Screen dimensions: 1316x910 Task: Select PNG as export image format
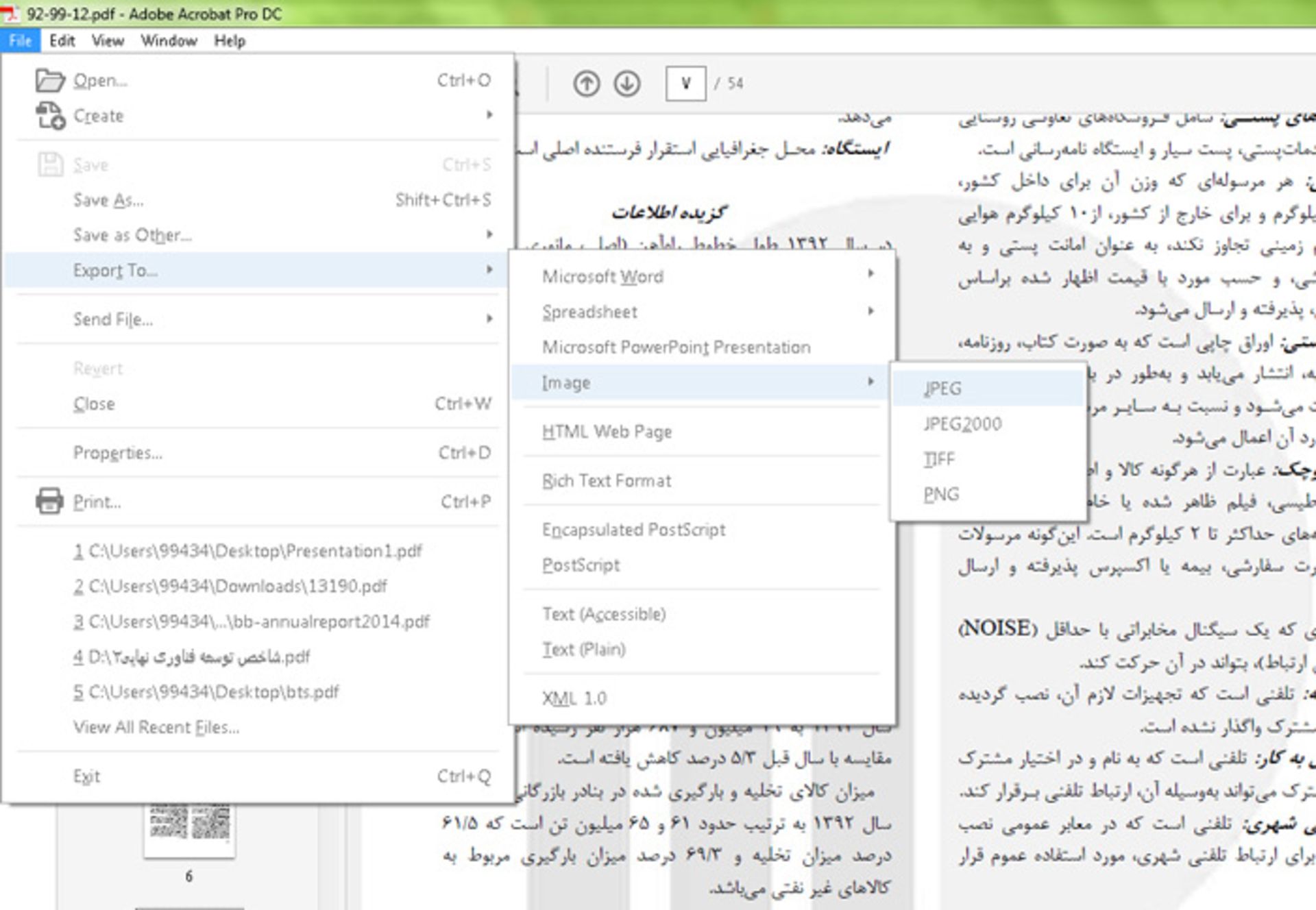(940, 494)
